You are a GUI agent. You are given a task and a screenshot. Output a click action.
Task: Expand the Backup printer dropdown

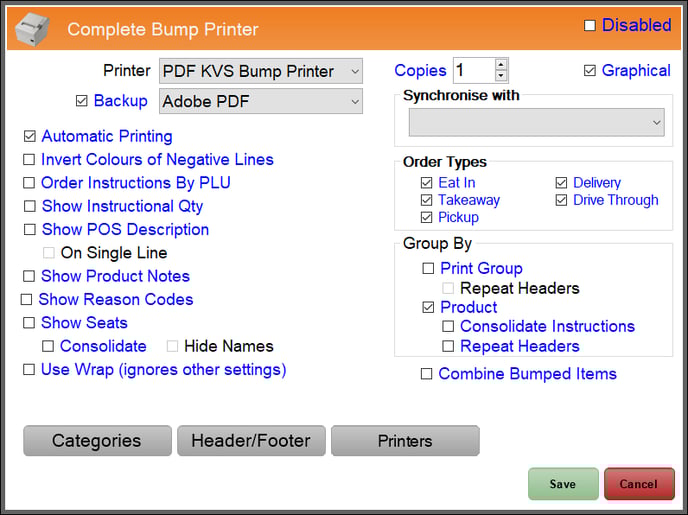[261, 101]
